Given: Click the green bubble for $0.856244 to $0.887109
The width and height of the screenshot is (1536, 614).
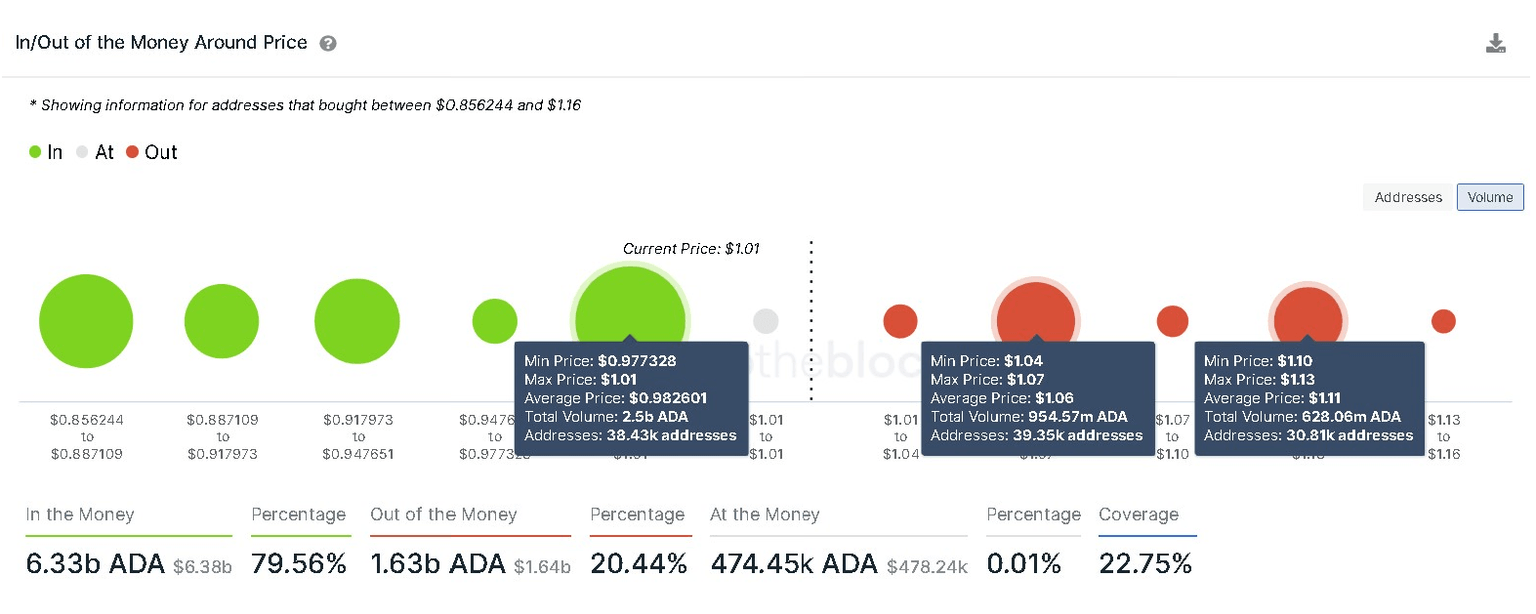Looking at the screenshot, I should point(86,321).
